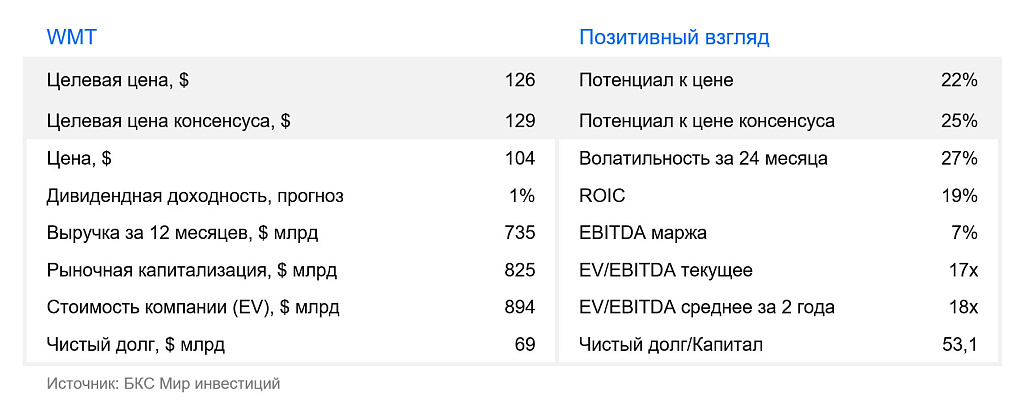Click the WMT ticker heading

(x=71, y=37)
